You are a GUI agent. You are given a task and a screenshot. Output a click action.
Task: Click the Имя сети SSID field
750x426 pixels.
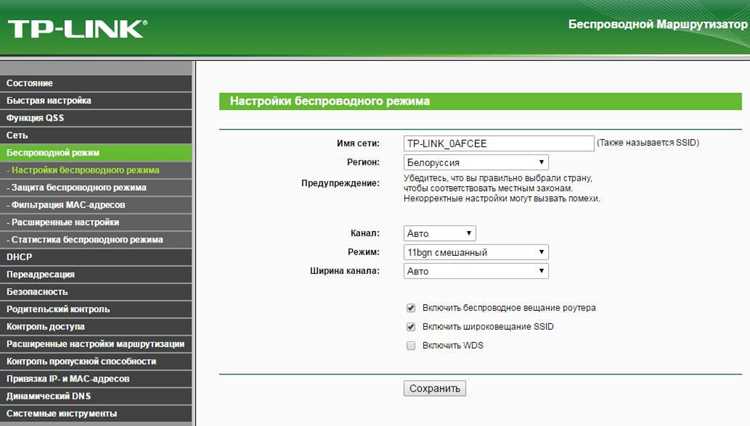(x=498, y=143)
